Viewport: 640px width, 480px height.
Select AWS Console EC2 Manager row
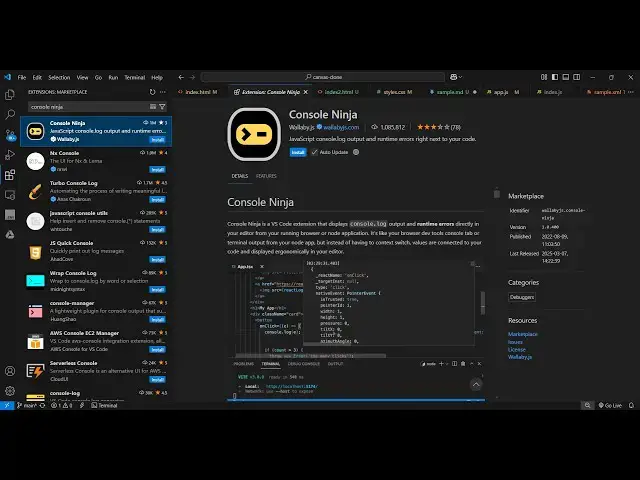[96, 341]
